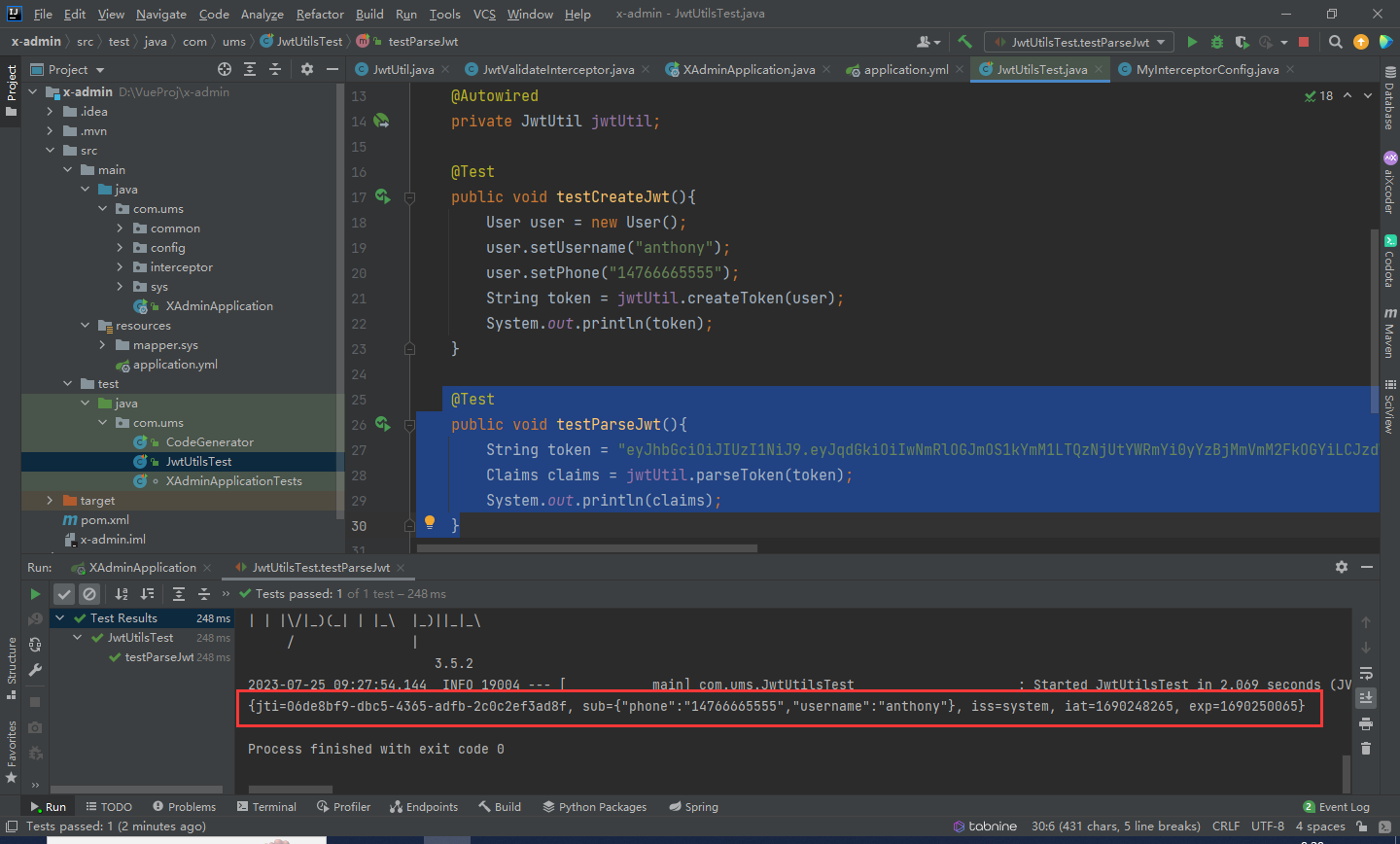Switch to application.yml editor tab
Screen dimensions: 1400x844
(x=906, y=69)
